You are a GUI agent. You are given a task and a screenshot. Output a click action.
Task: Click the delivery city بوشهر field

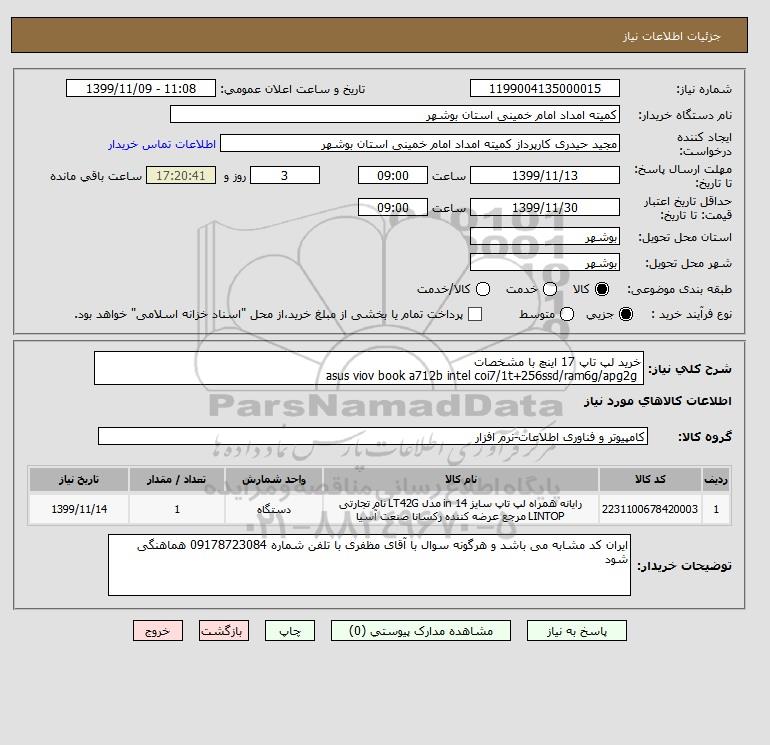click(545, 263)
